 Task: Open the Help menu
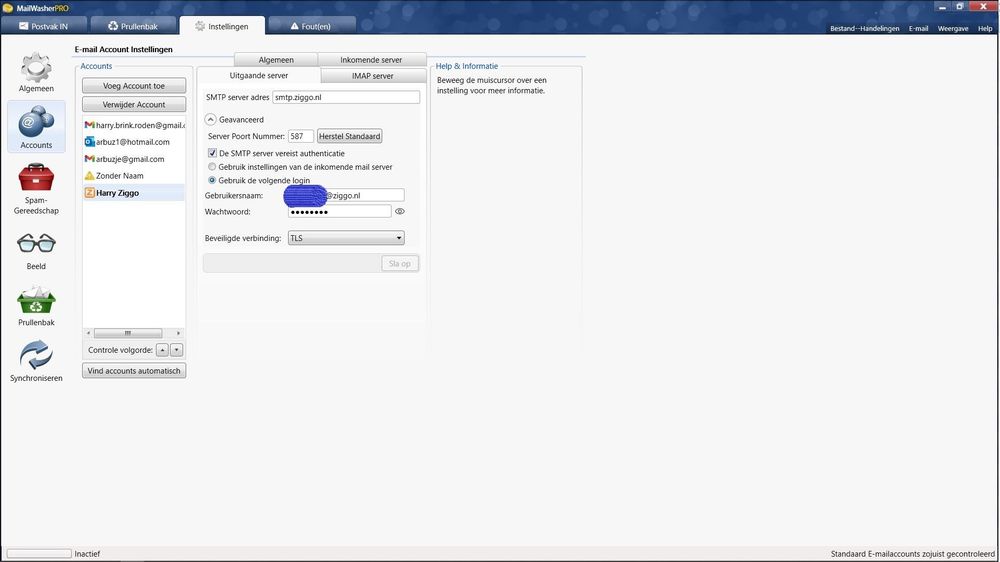(985, 29)
